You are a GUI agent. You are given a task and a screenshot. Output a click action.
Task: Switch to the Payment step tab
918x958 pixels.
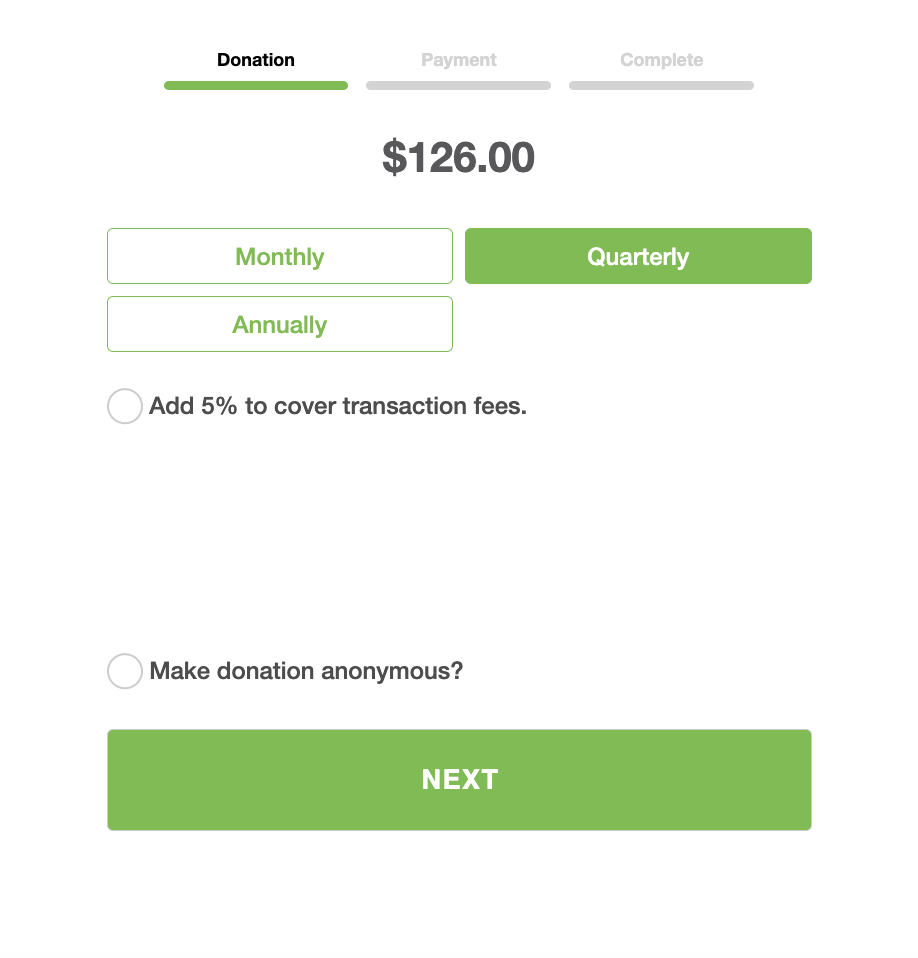coord(459,60)
